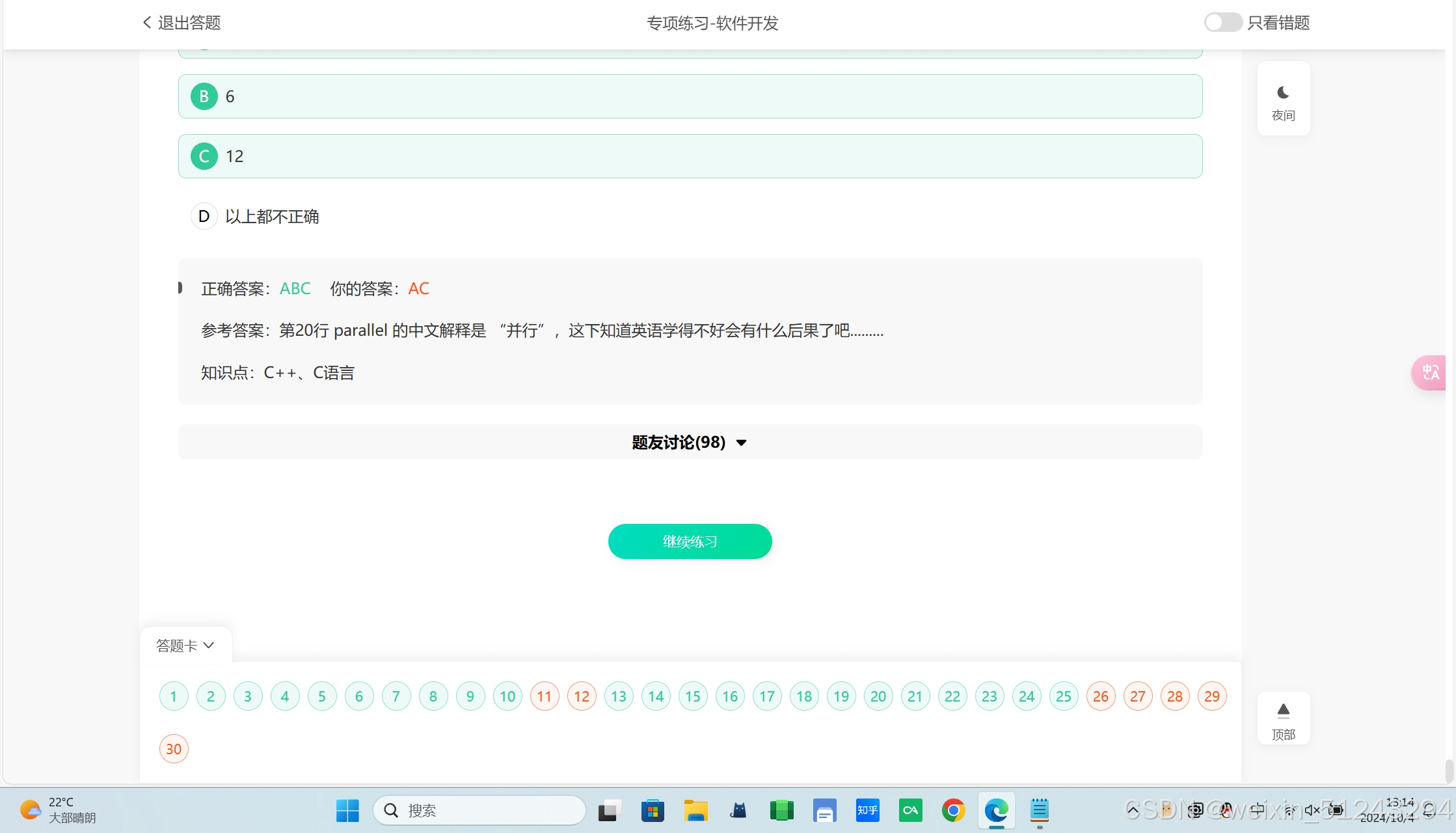Expand the 题友讨论(98) discussion section
Image resolution: width=1456 pixels, height=833 pixels.
coord(690,443)
